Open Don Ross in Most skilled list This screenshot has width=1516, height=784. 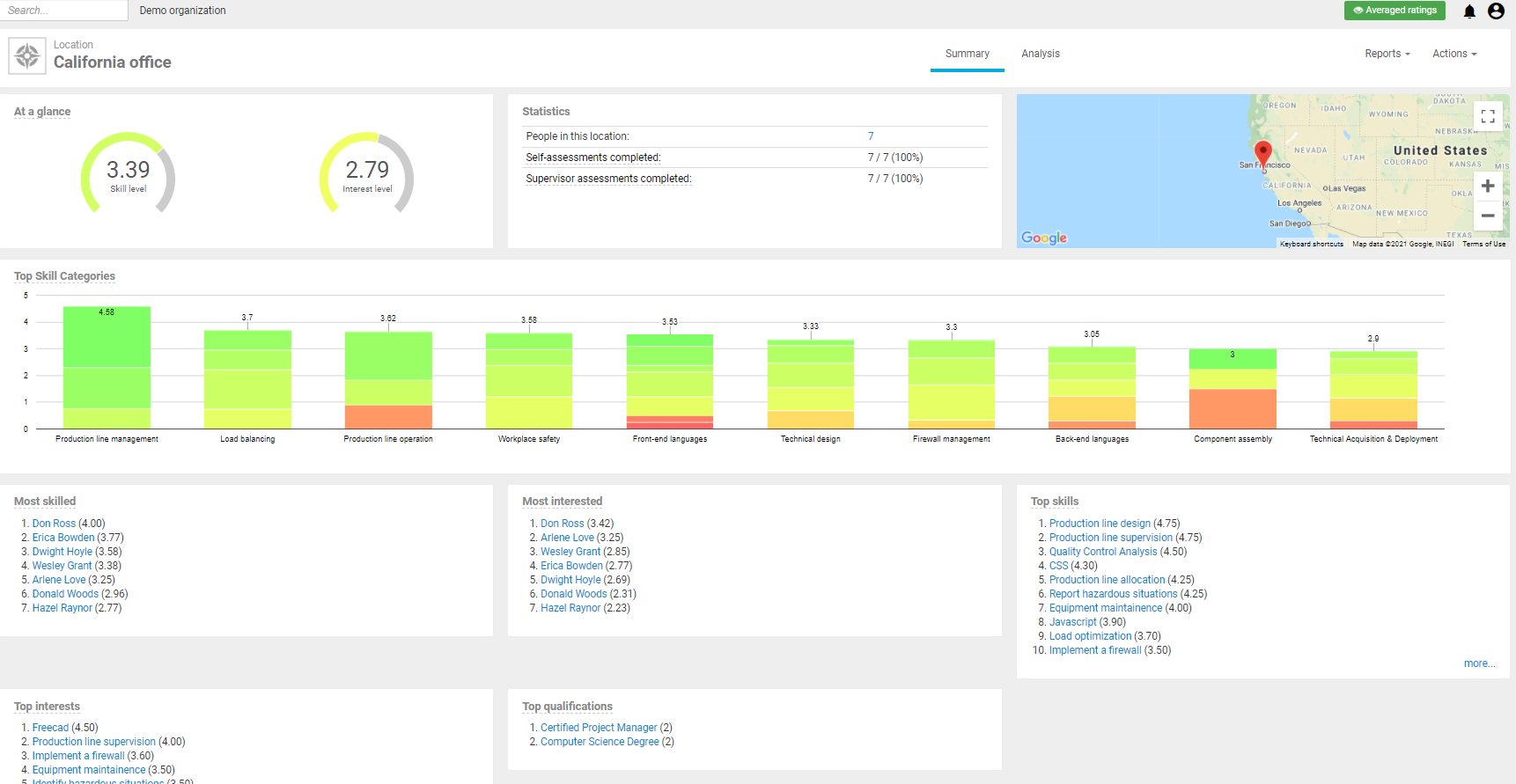(x=54, y=524)
